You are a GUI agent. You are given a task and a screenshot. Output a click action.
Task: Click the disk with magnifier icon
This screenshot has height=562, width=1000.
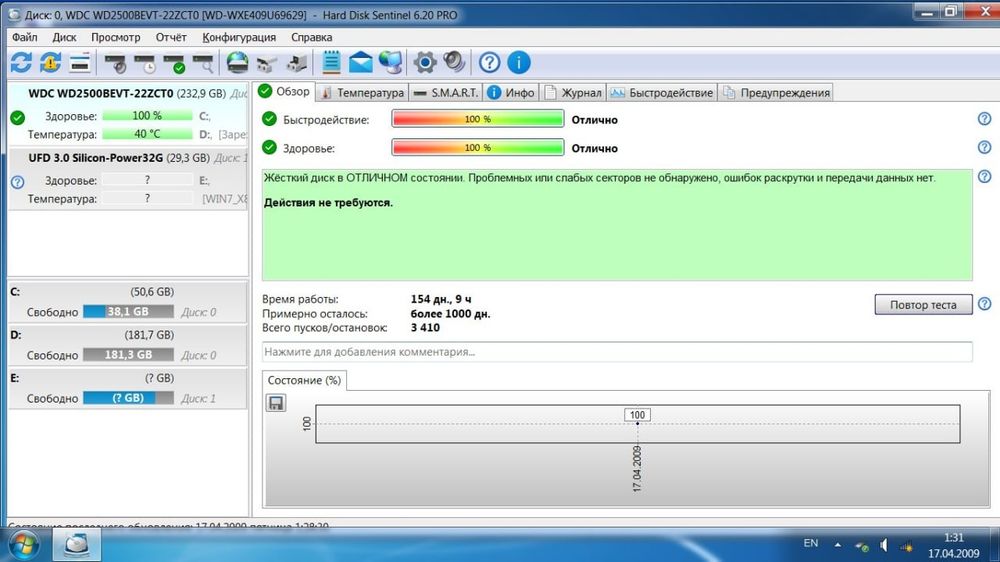pos(203,63)
